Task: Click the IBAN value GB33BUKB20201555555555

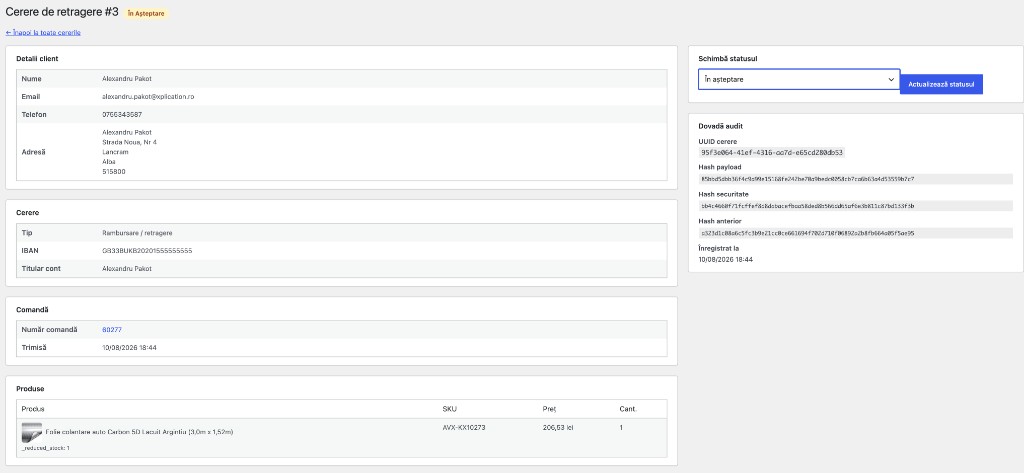Action: point(148,250)
